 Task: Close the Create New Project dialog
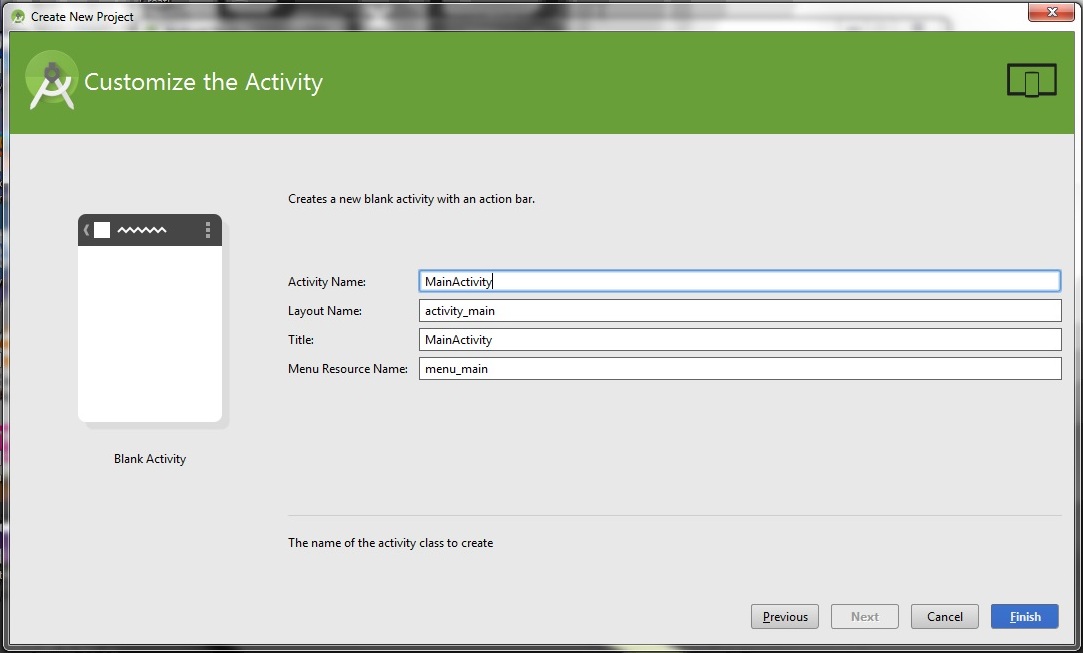(x=1051, y=12)
